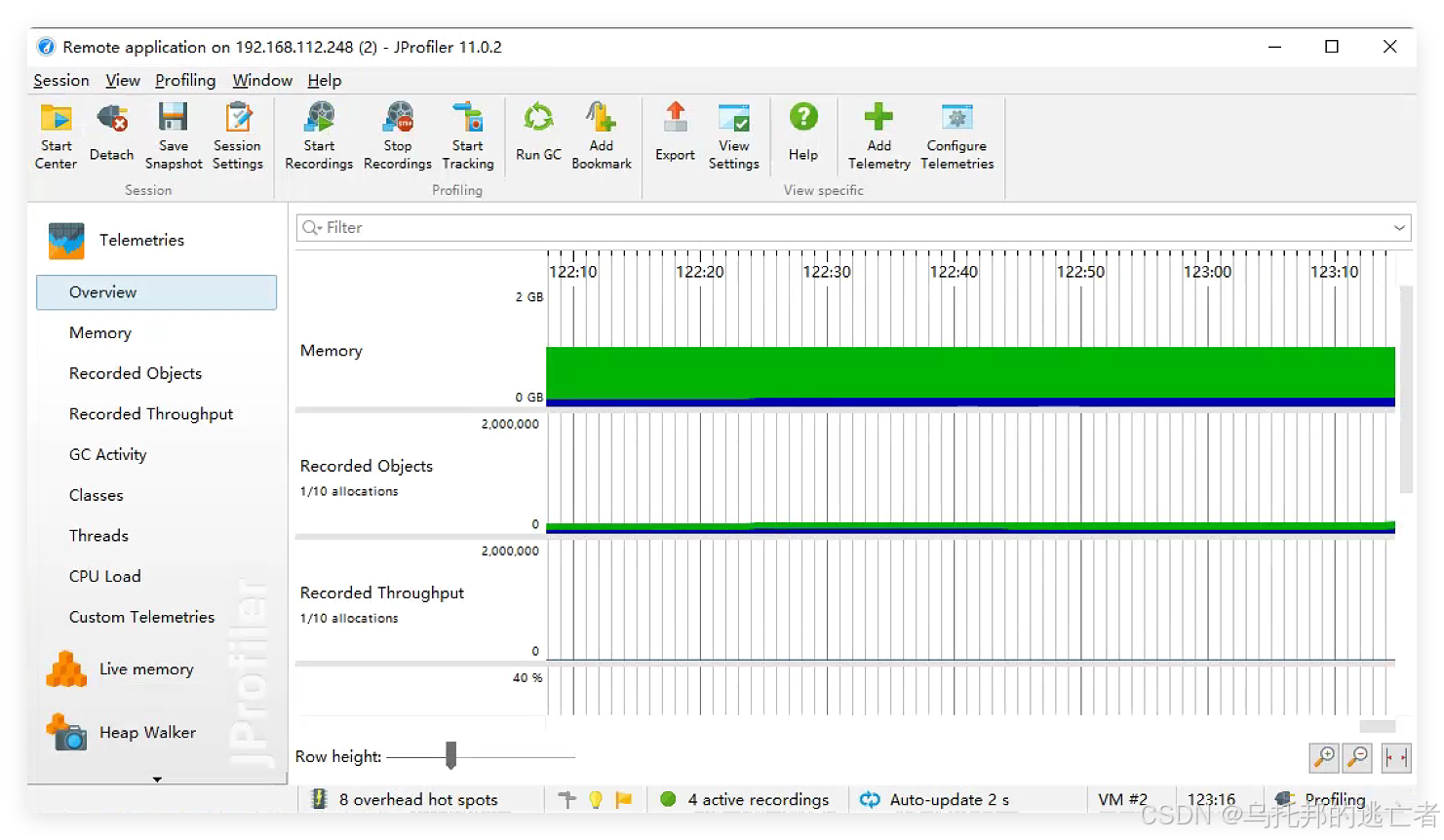Open the Heap Walker section

point(121,733)
